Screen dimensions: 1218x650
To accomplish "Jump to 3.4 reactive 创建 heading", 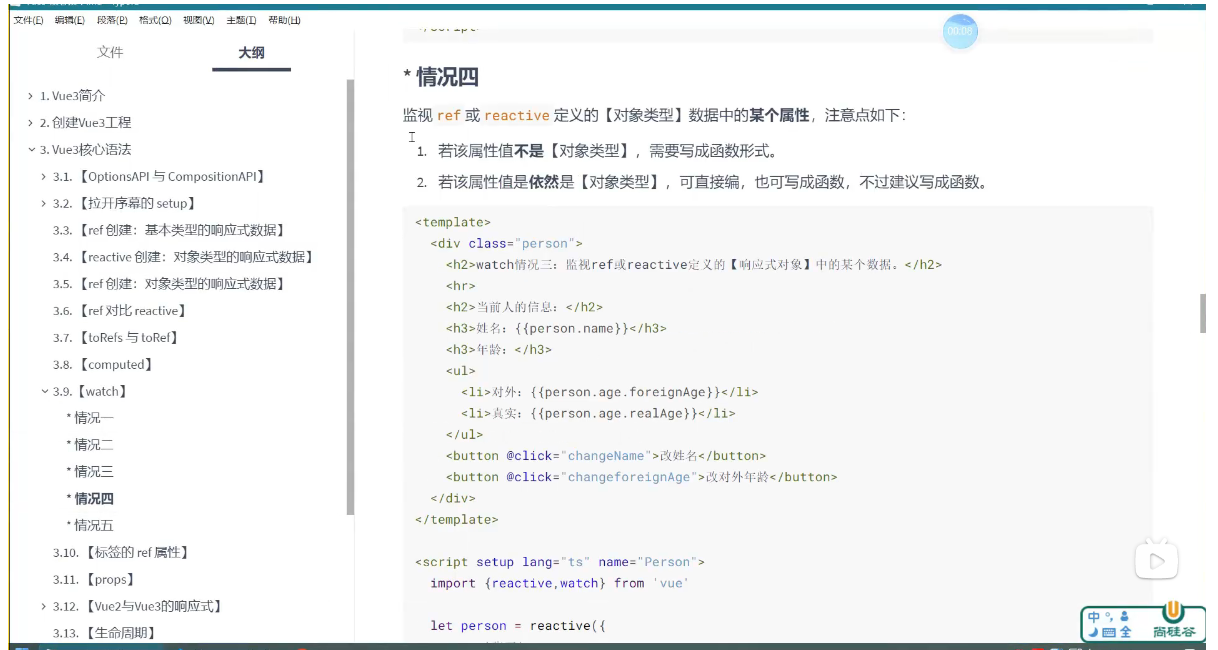I will coord(184,258).
